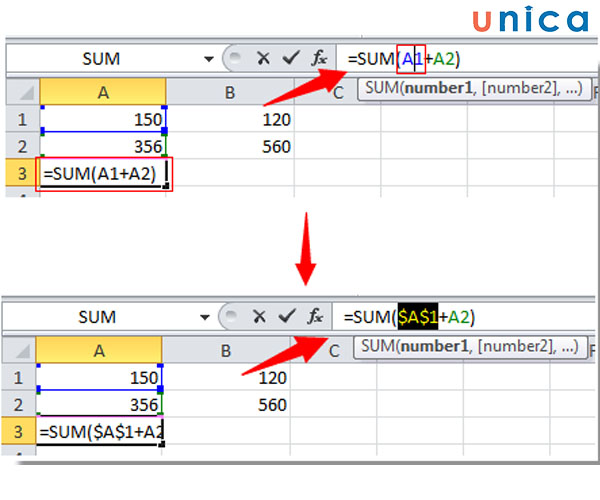Image resolution: width=600 pixels, height=500 pixels.
Task: Click Cancel (X) icon beside the =SUM($A$1+A2) formula
Action: point(262,317)
